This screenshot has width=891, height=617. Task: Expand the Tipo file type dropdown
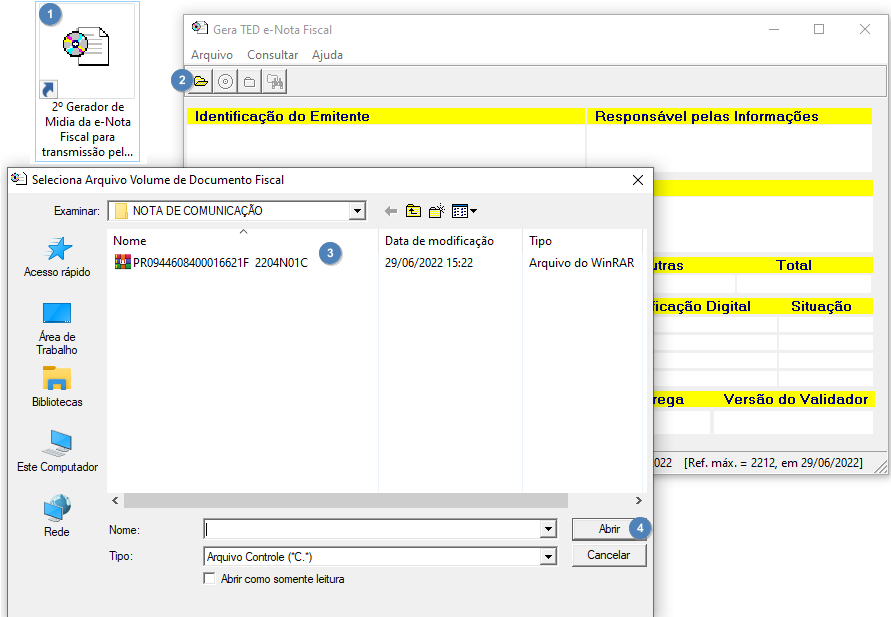pos(548,557)
